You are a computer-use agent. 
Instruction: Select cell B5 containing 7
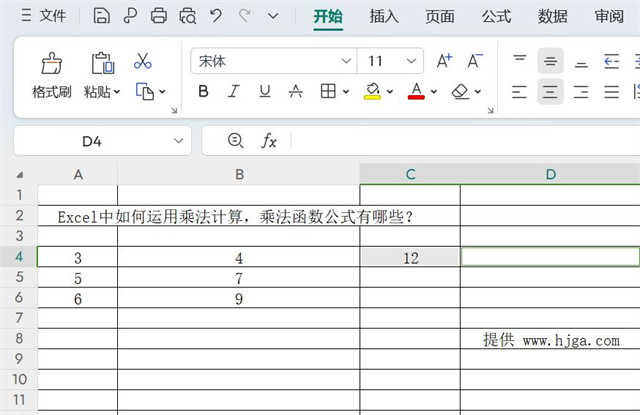(239, 278)
